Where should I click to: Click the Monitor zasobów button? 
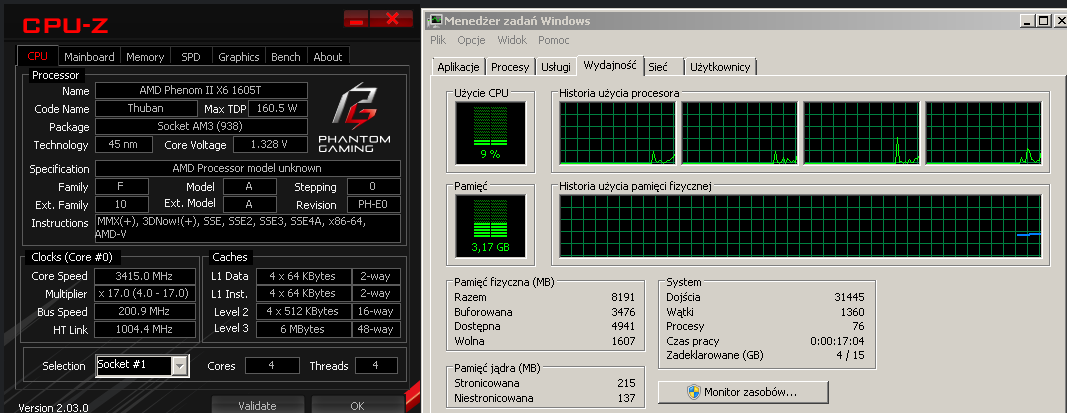click(743, 393)
